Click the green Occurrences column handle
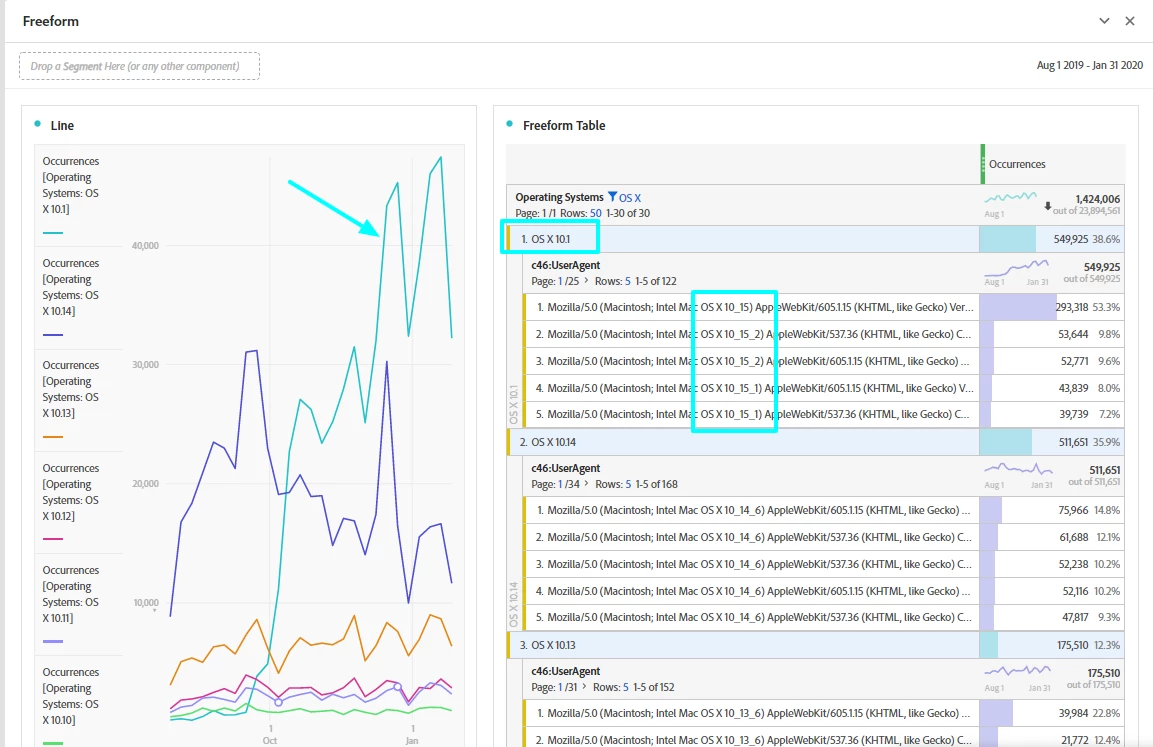This screenshot has height=747, width=1153. click(x=983, y=164)
